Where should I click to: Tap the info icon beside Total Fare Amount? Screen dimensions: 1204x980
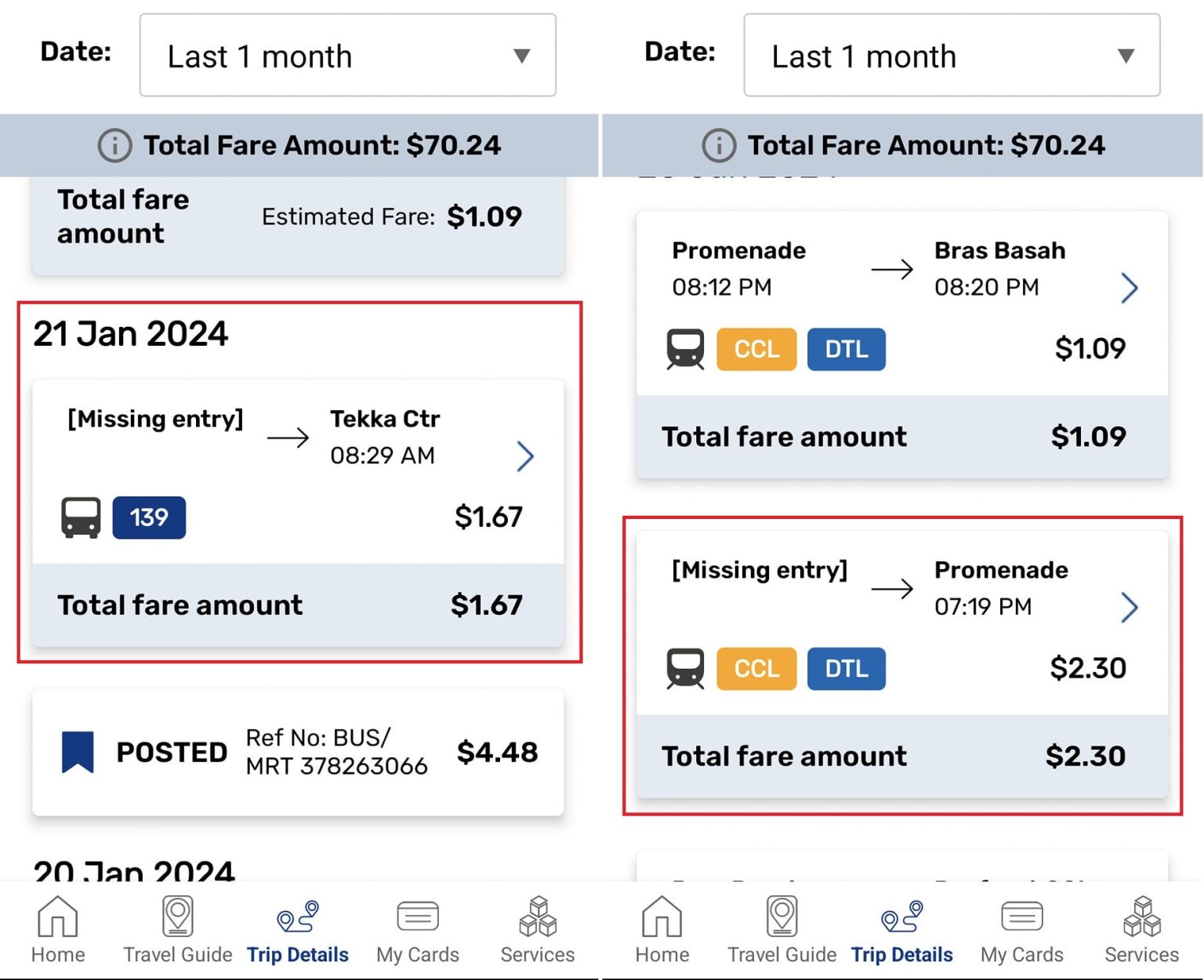coord(114,144)
